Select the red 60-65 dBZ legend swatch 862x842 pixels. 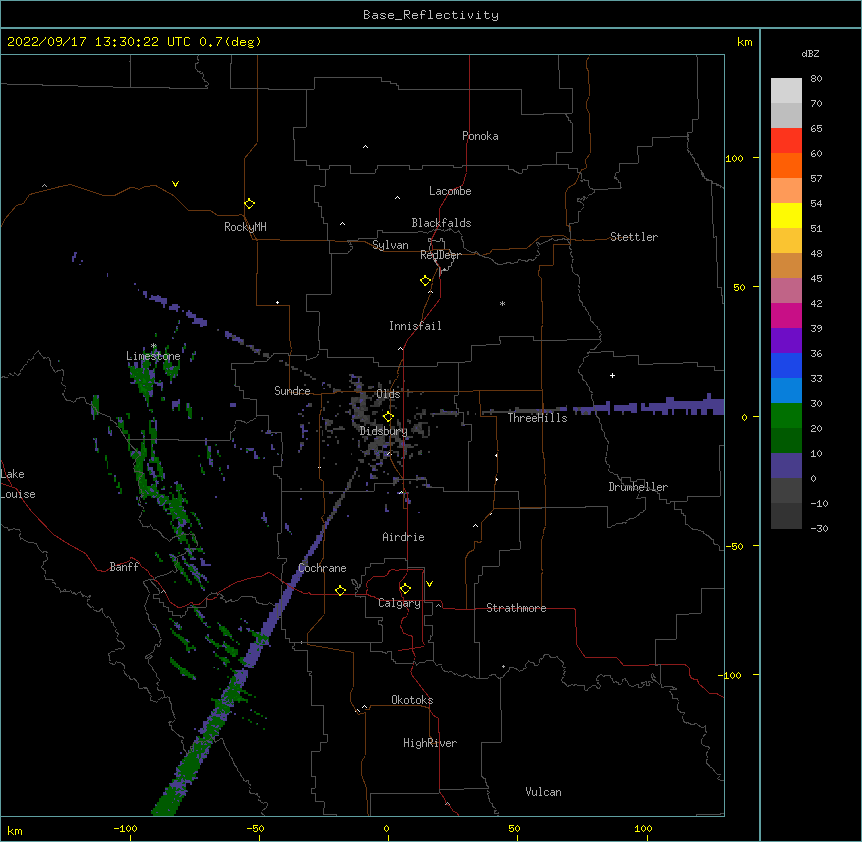pyautogui.click(x=786, y=141)
